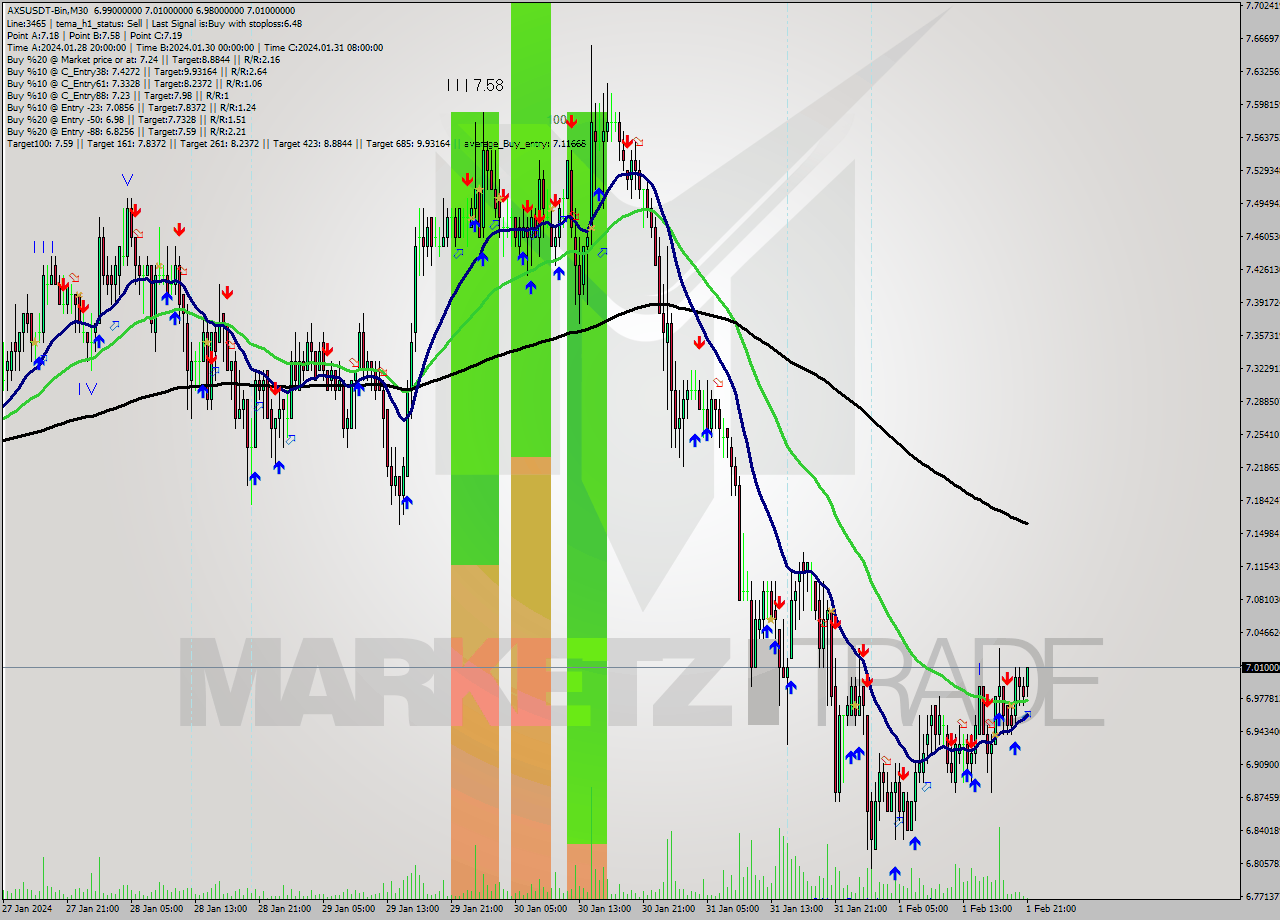Viewport: 1280px width, 920px height.
Task: Click the 6.84019 price axis label
Action: pyautogui.click(x=1260, y=830)
